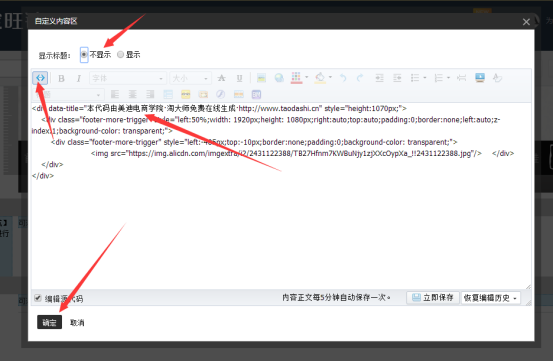This screenshot has height=362, width=554.
Task: Apply italic formatting in editor toolbar
Action: coord(78,78)
